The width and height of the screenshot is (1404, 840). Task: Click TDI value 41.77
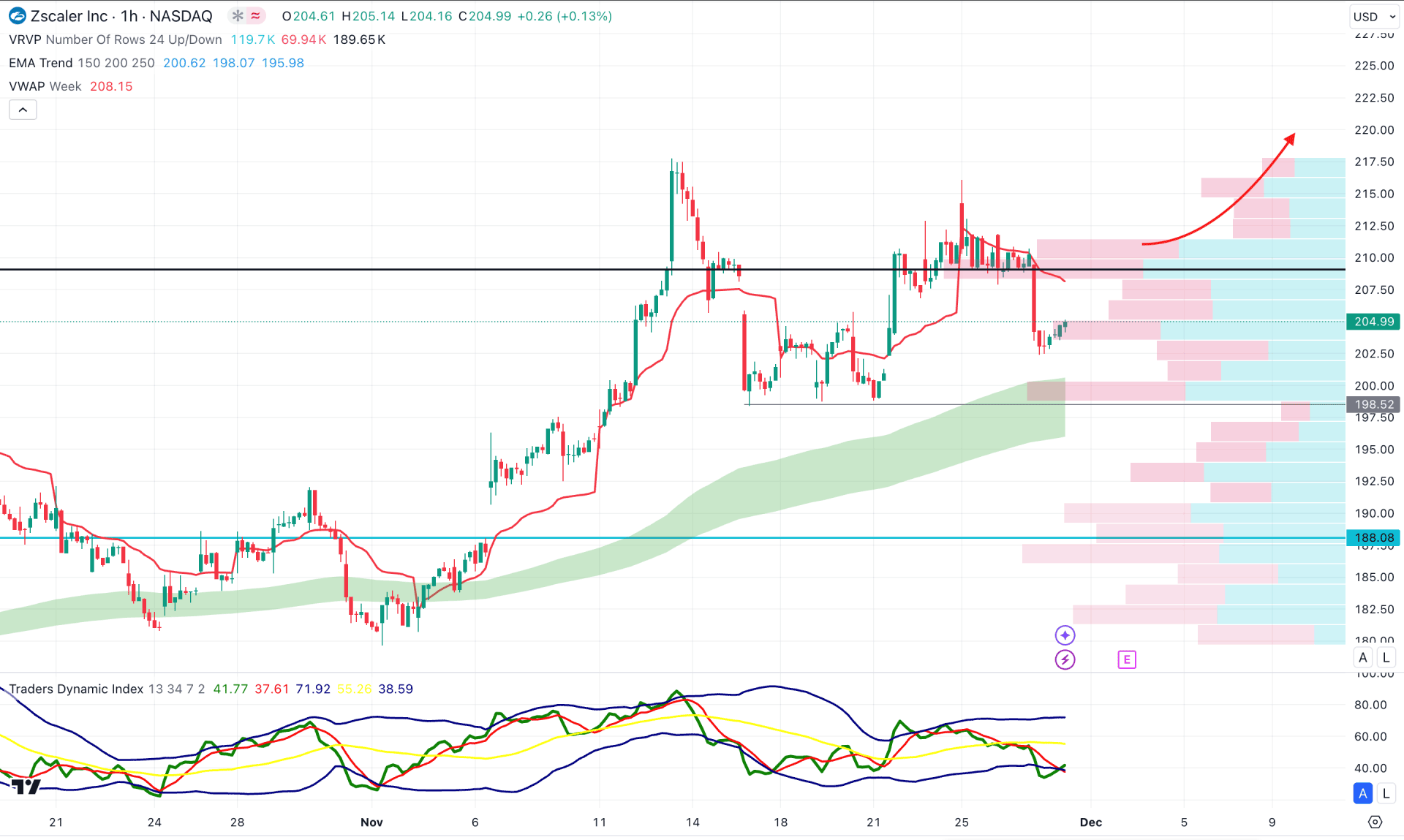pos(230,689)
